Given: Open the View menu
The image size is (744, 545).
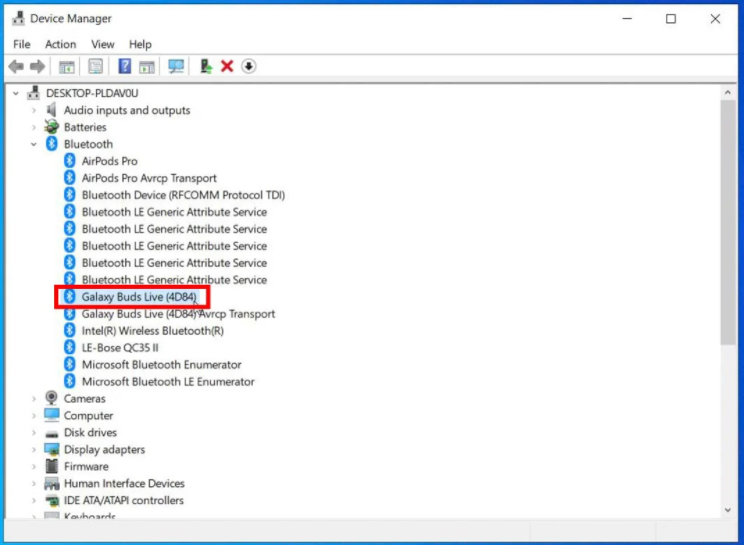Looking at the screenshot, I should click(x=103, y=44).
